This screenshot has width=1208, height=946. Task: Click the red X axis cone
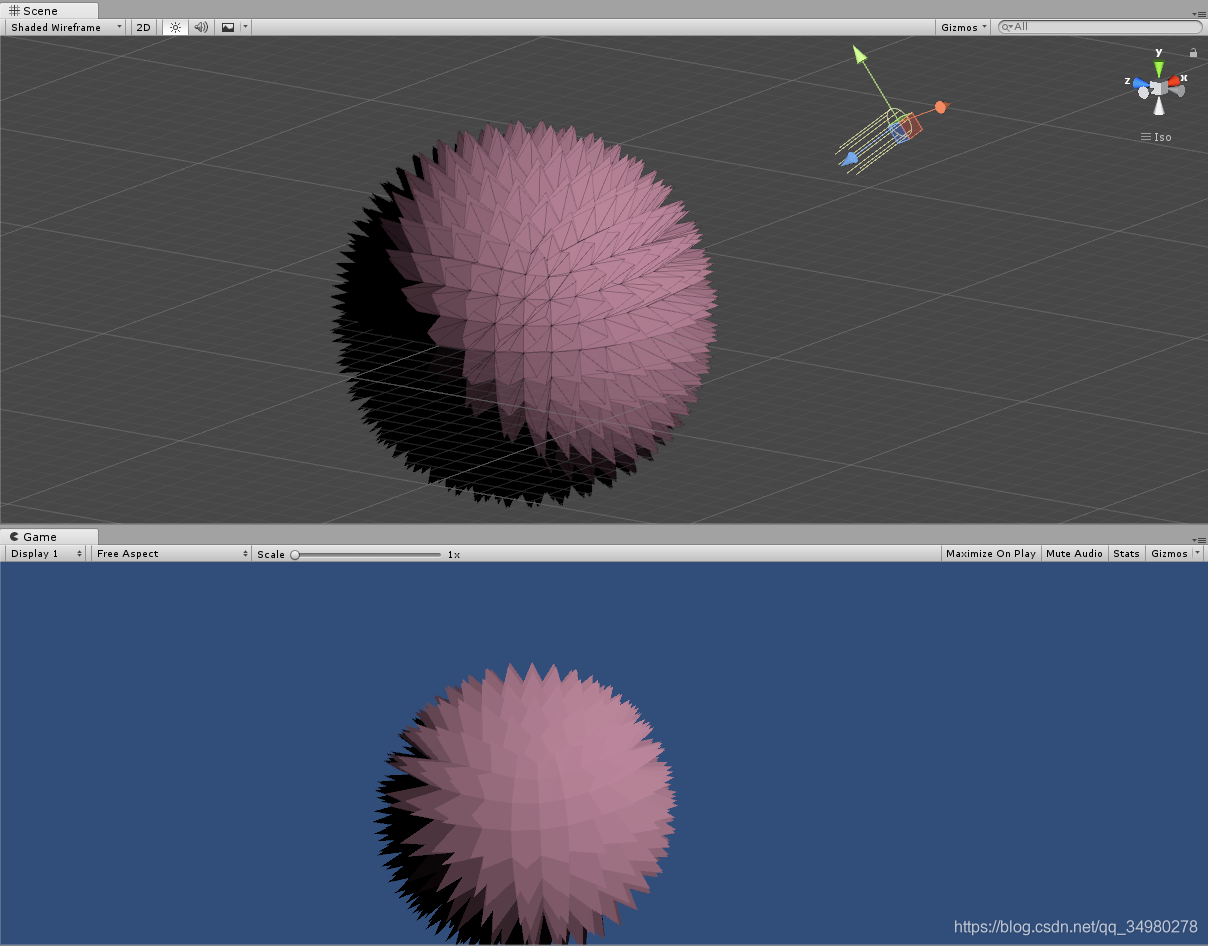tap(1174, 80)
